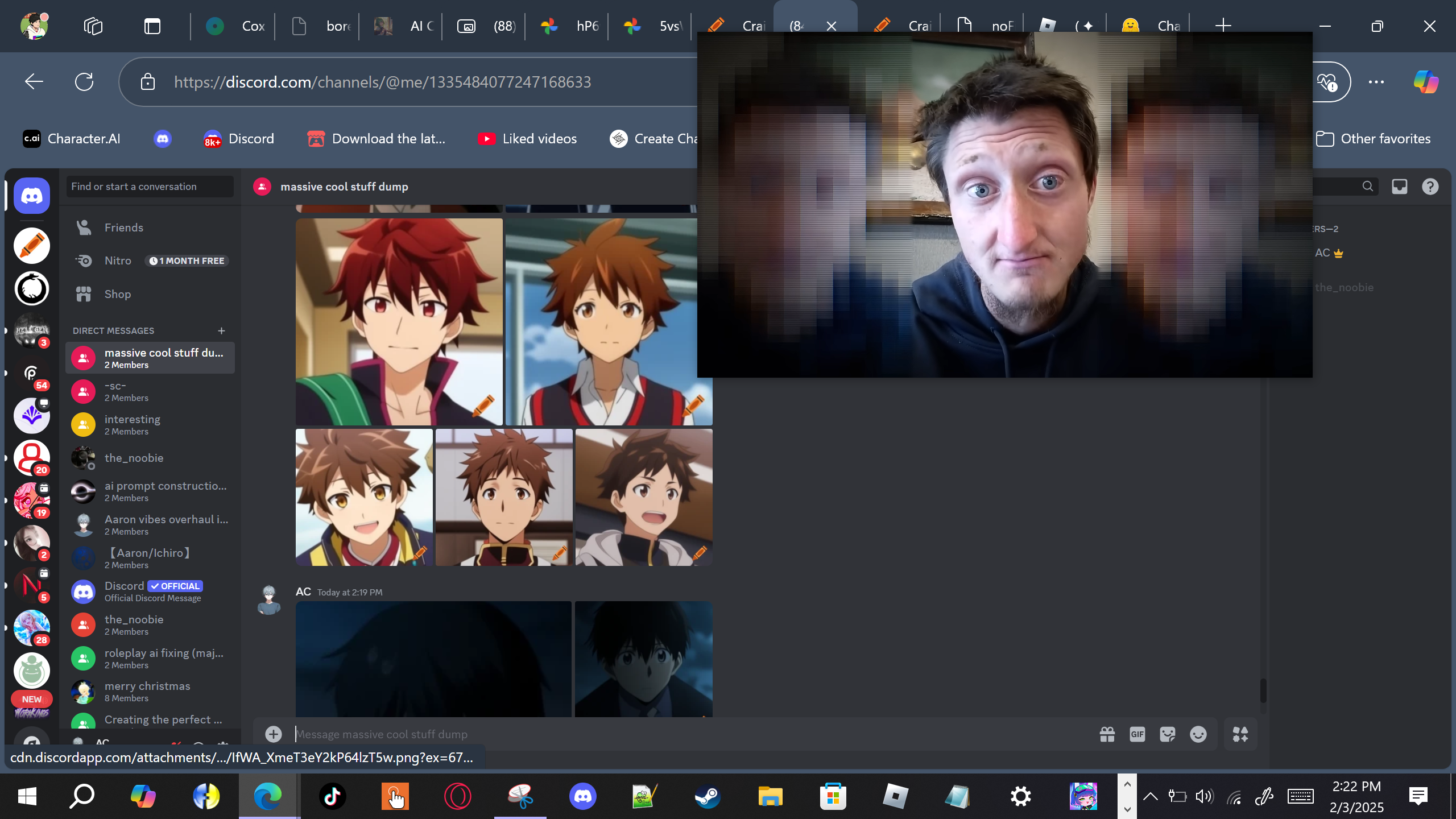The width and height of the screenshot is (1456, 819).
Task: Open the green frog server icon
Action: (32, 671)
